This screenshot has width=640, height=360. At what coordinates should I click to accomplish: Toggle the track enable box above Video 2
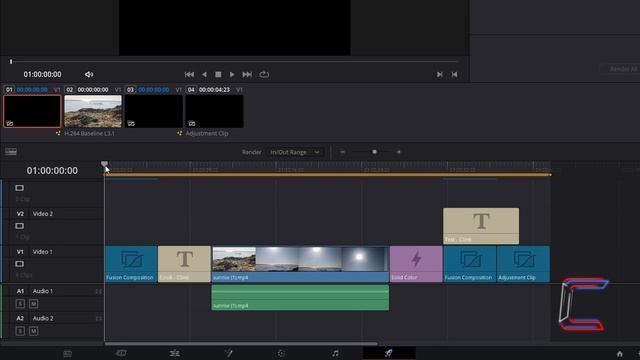[19, 188]
